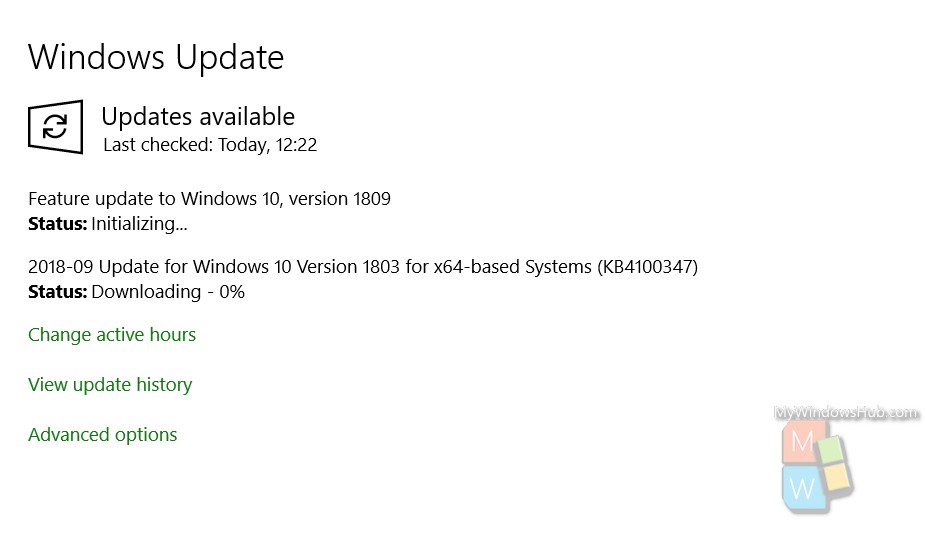Click the green tile in the logo
The height and width of the screenshot is (546, 926).
tap(831, 450)
